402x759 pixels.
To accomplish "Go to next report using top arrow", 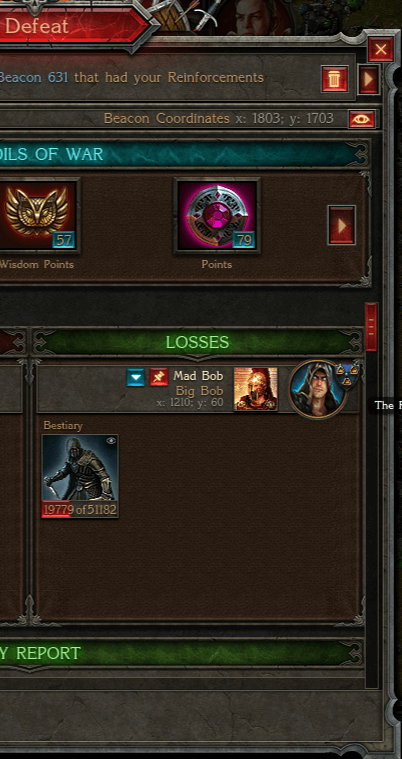I will click(369, 79).
